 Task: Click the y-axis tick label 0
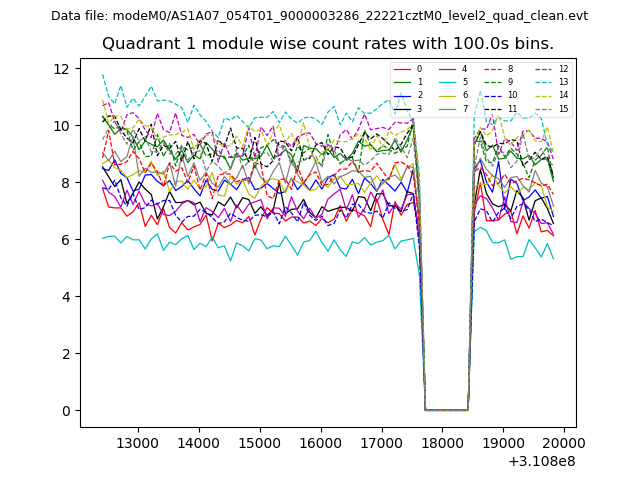click(x=64, y=410)
